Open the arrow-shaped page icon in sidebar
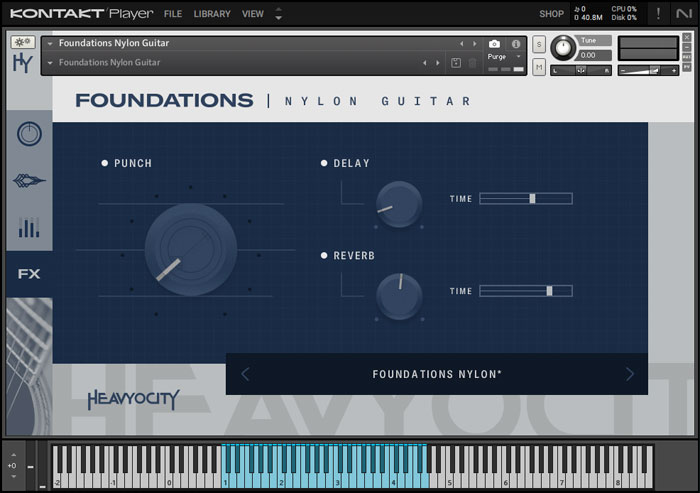This screenshot has width=700, height=493. point(29,180)
